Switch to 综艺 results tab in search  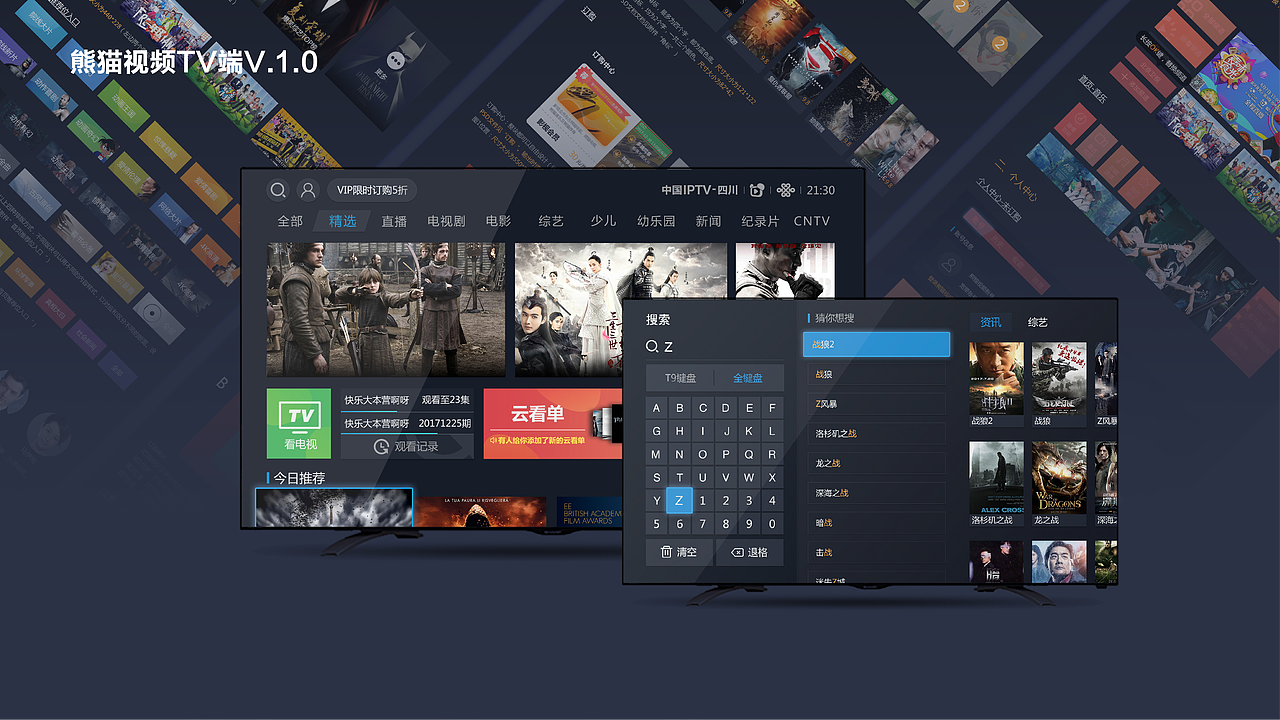(1038, 322)
